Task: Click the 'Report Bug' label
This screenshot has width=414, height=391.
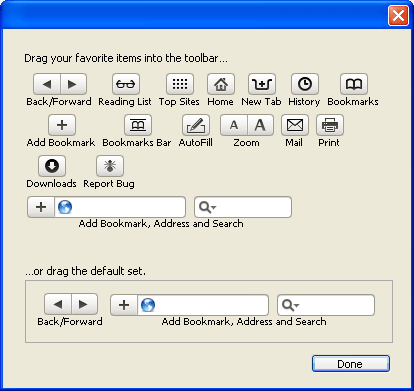Action: tap(109, 184)
